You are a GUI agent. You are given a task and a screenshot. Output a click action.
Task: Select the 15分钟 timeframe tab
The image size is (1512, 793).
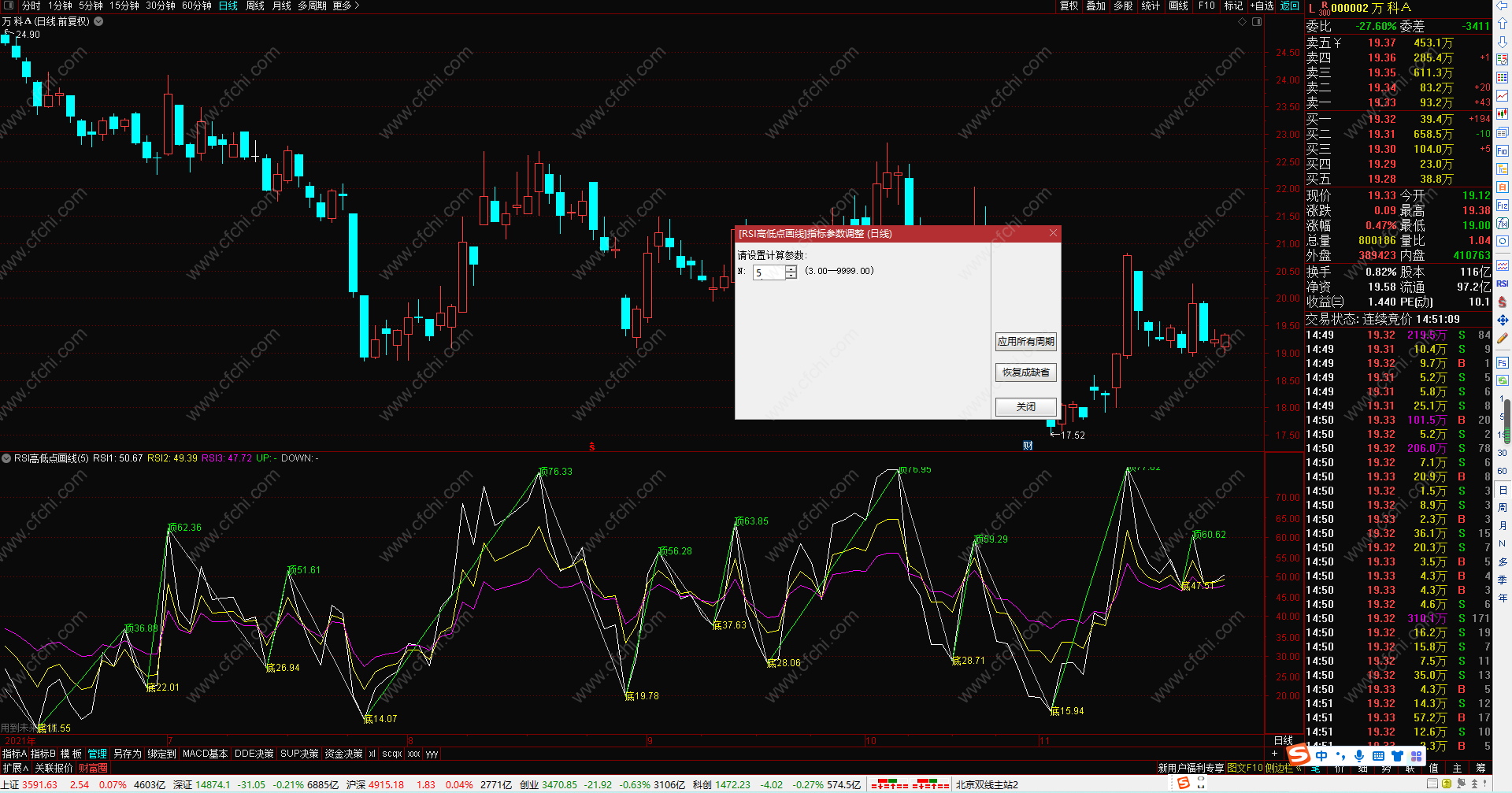pos(124,6)
